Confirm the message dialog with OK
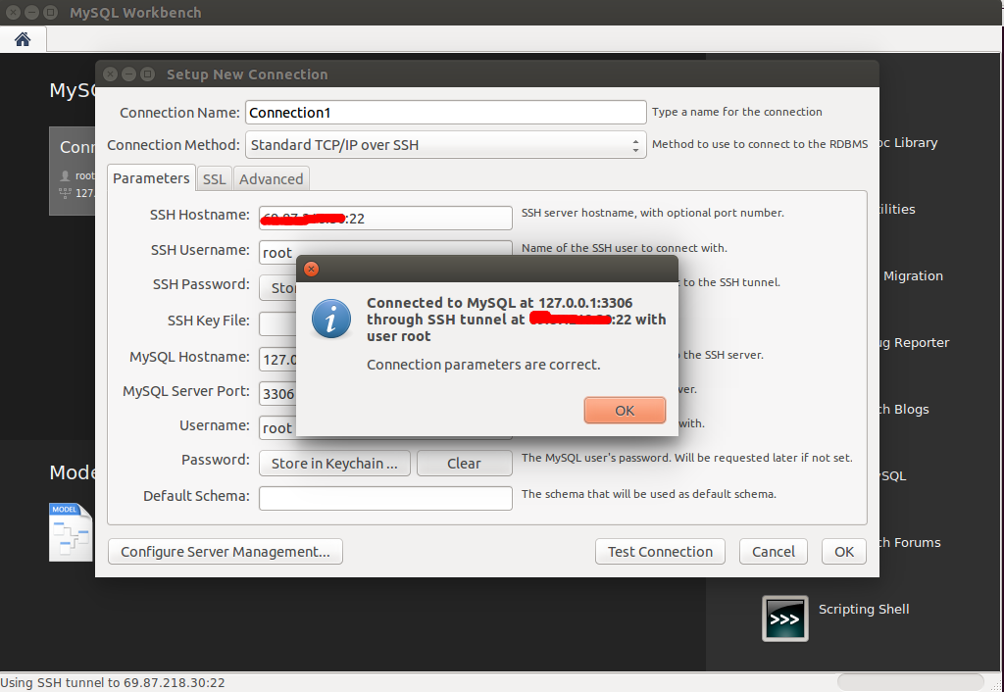The height and width of the screenshot is (693, 1004). pyautogui.click(x=624, y=411)
